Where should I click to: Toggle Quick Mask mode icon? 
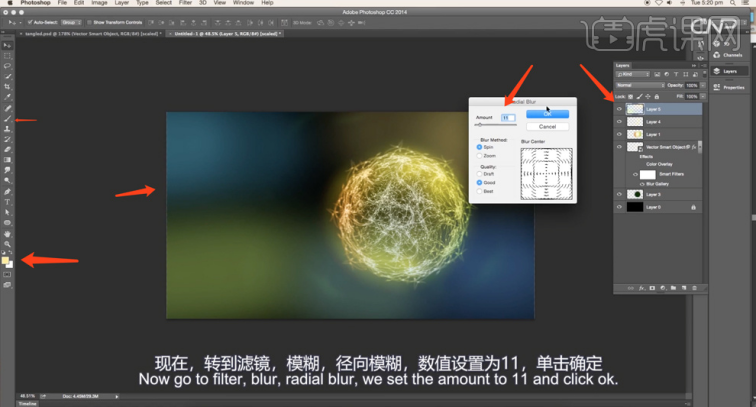coord(7,274)
